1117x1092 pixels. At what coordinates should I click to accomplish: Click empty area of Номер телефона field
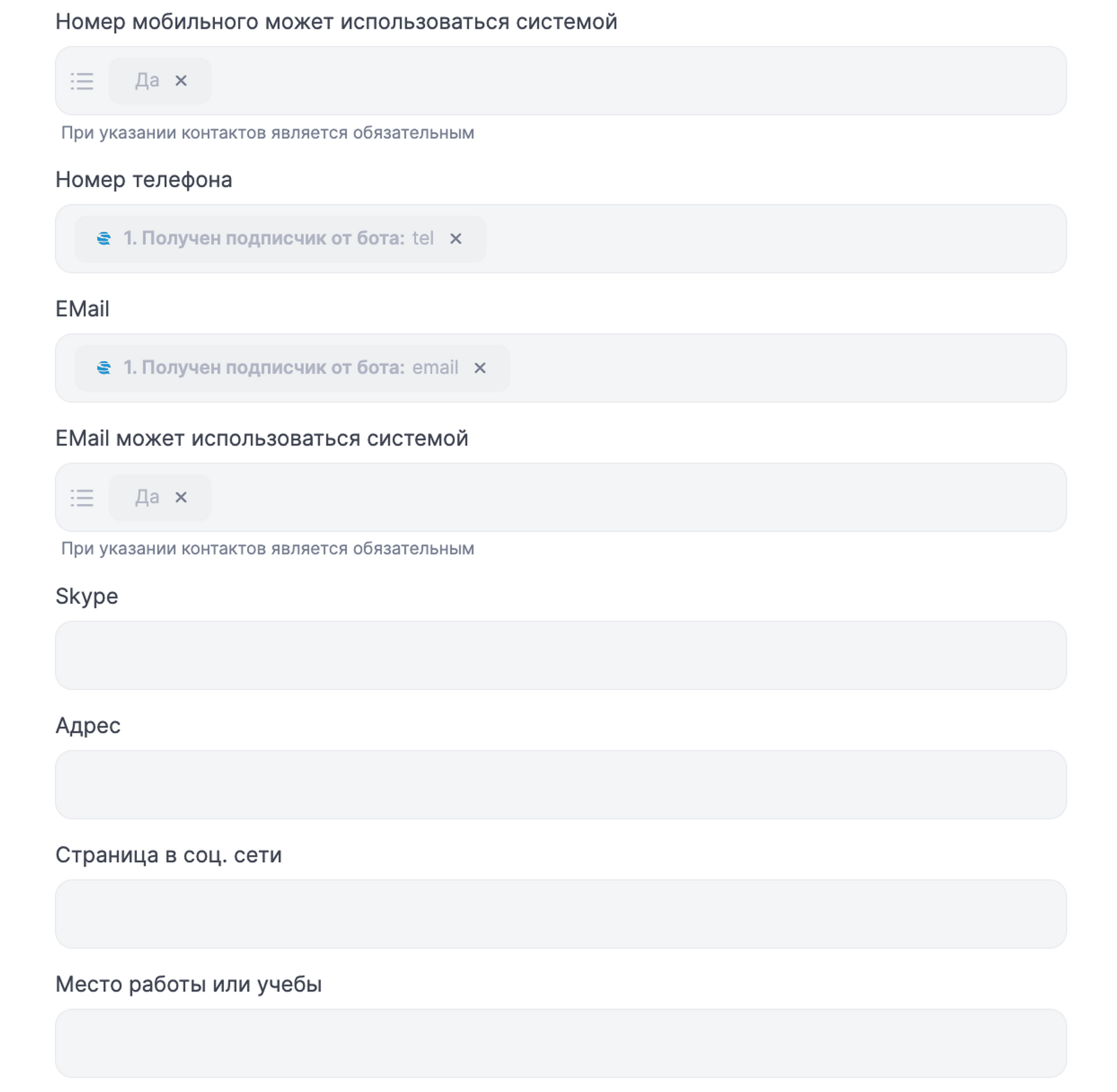tap(768, 239)
